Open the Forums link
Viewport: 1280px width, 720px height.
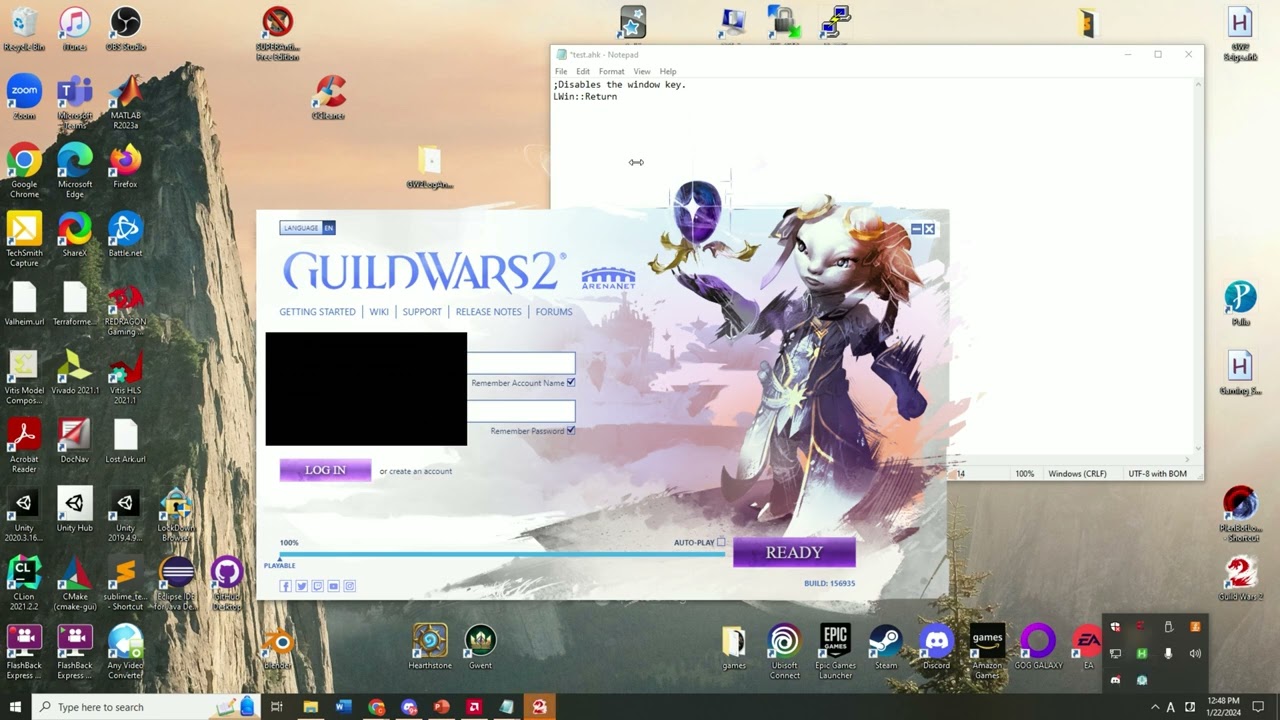[x=554, y=312]
